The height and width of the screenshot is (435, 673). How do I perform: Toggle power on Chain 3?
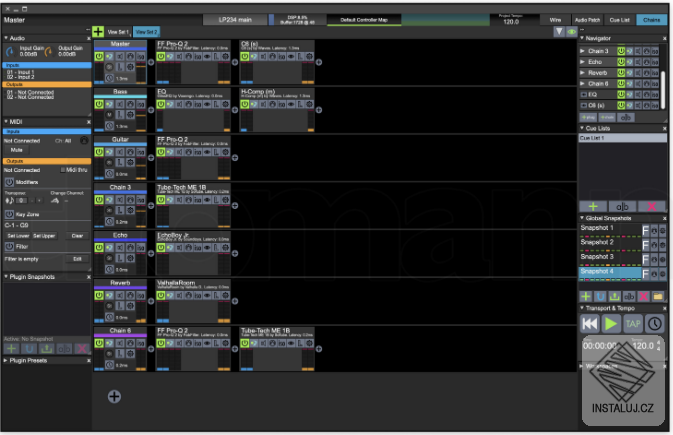click(99, 200)
